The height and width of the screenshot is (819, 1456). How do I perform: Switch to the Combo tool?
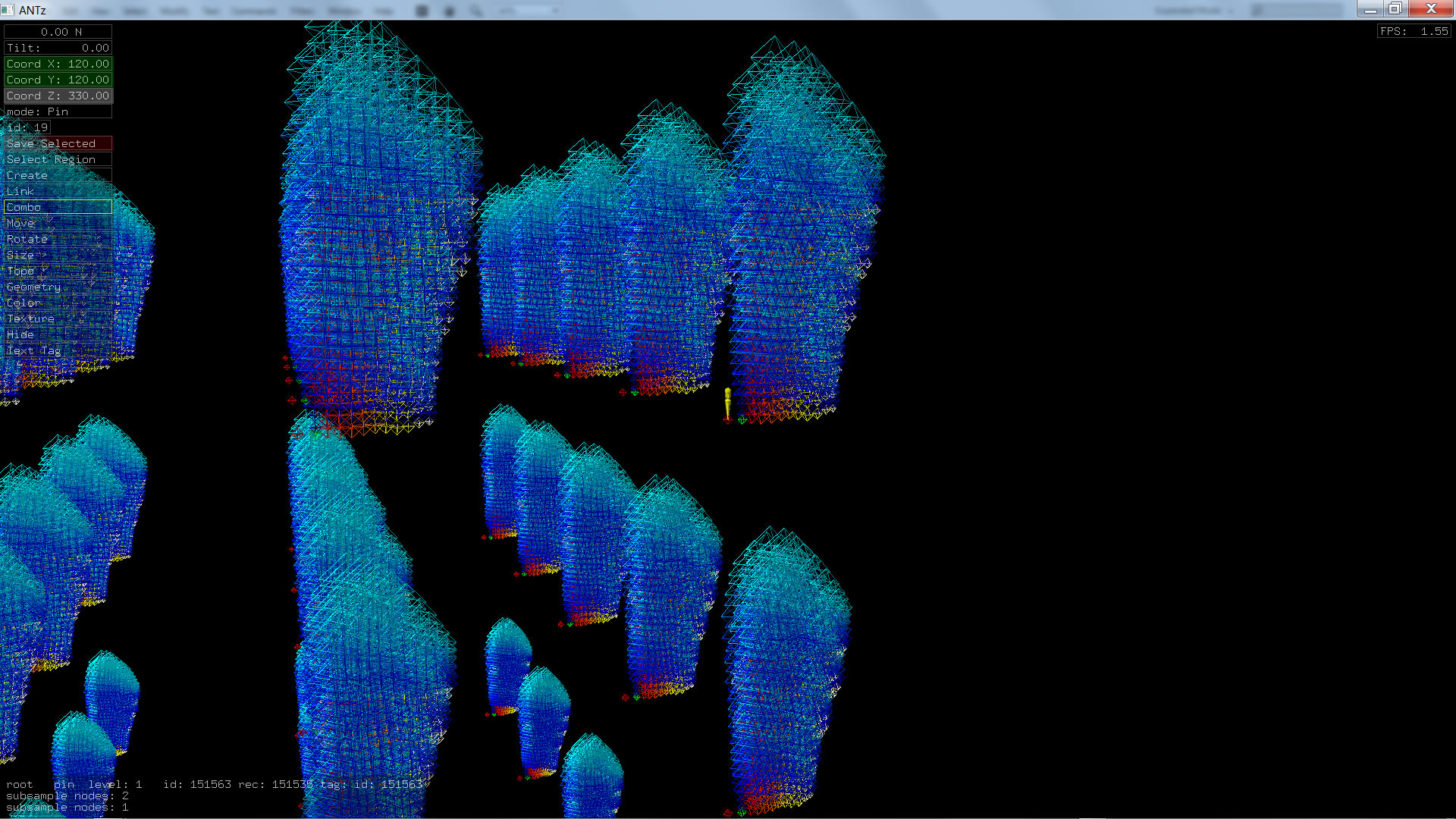[x=58, y=207]
